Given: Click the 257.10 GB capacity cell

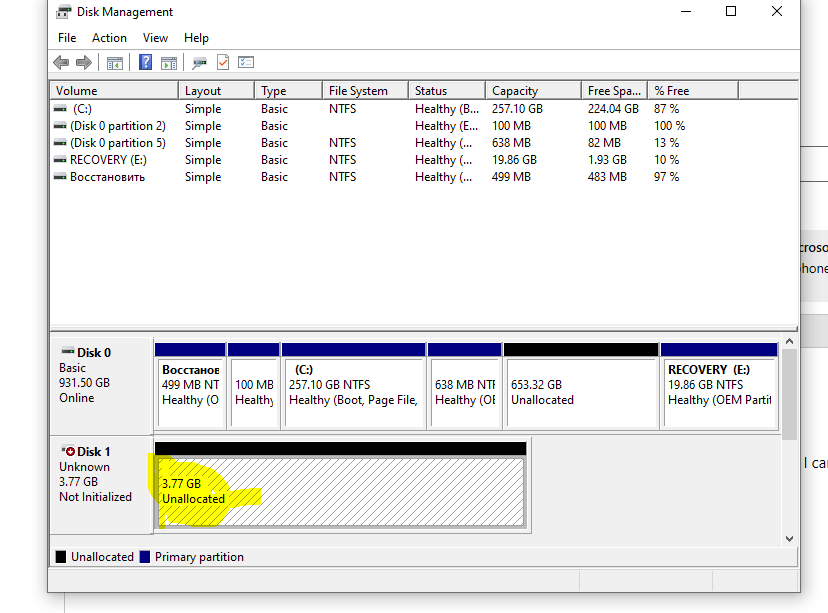Looking at the screenshot, I should click(518, 109).
